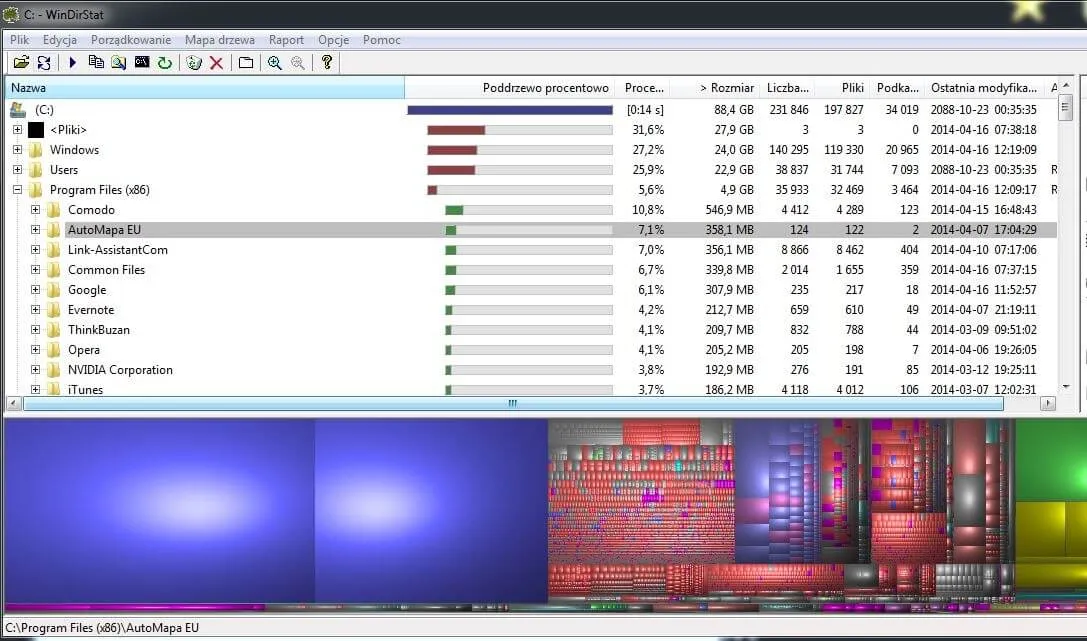Click the zoom in magnifier icon
Viewport: 1087px width, 641px height.
point(274,63)
